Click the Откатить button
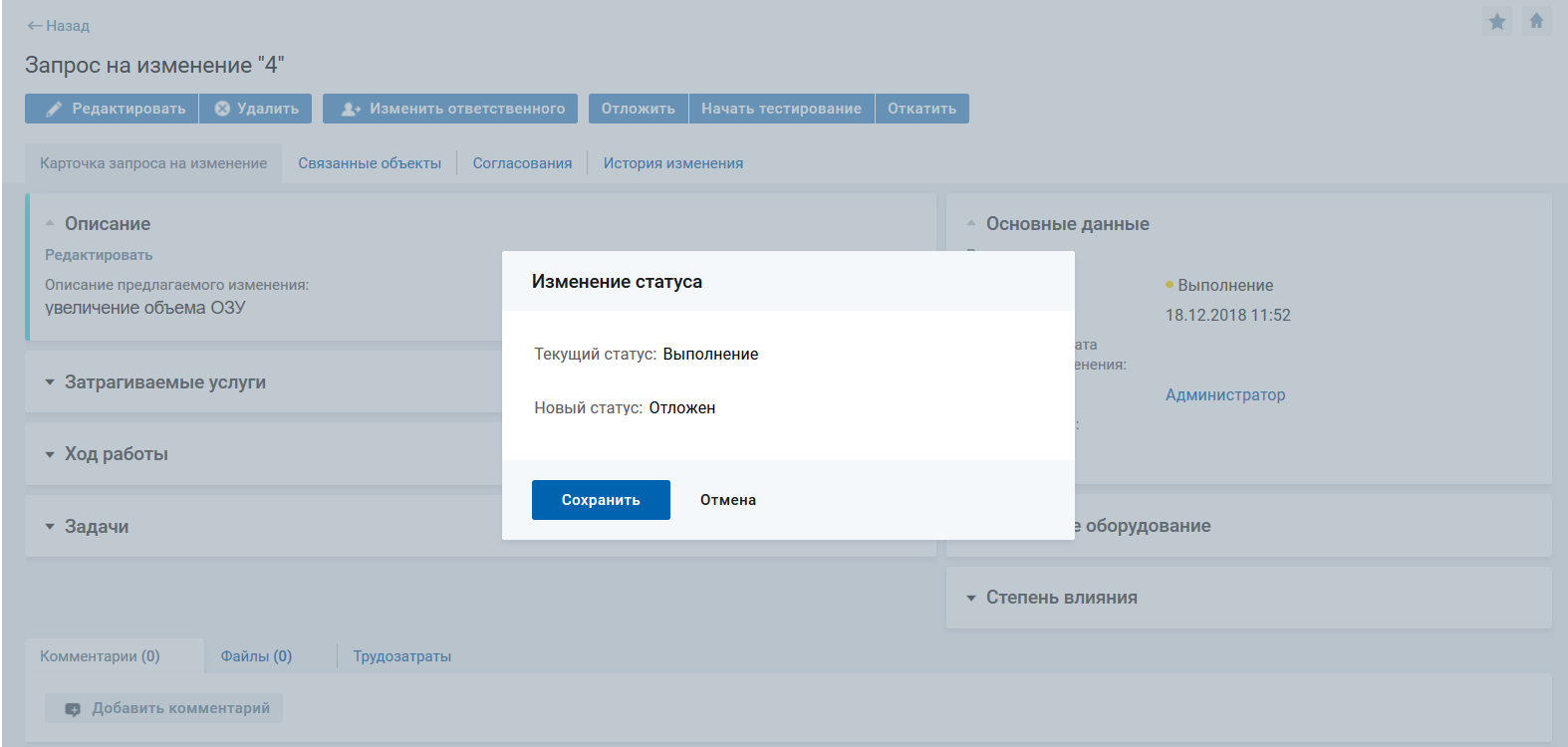The width and height of the screenshot is (1568, 747). tap(922, 109)
